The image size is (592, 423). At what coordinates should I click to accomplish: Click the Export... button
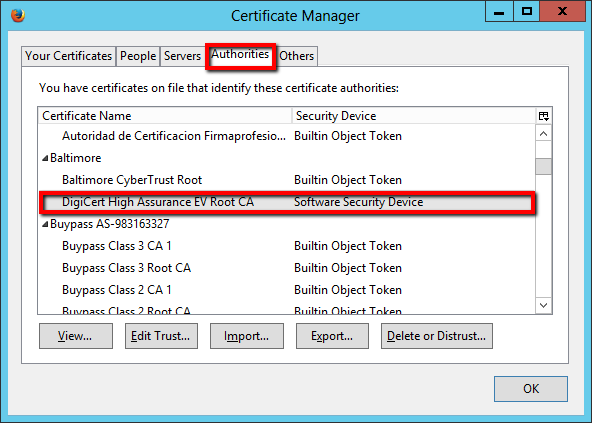pyautogui.click(x=332, y=336)
